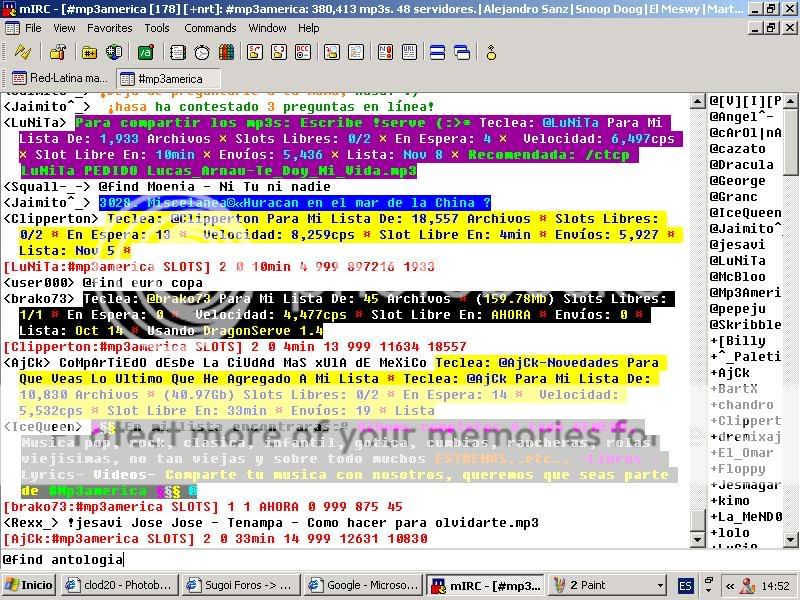Click the ES language indicator

(x=686, y=586)
